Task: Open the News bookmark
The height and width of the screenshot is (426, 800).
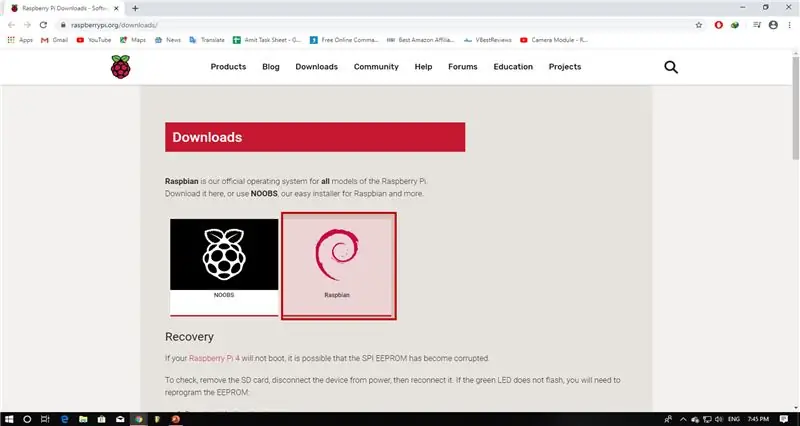Action: coord(168,40)
